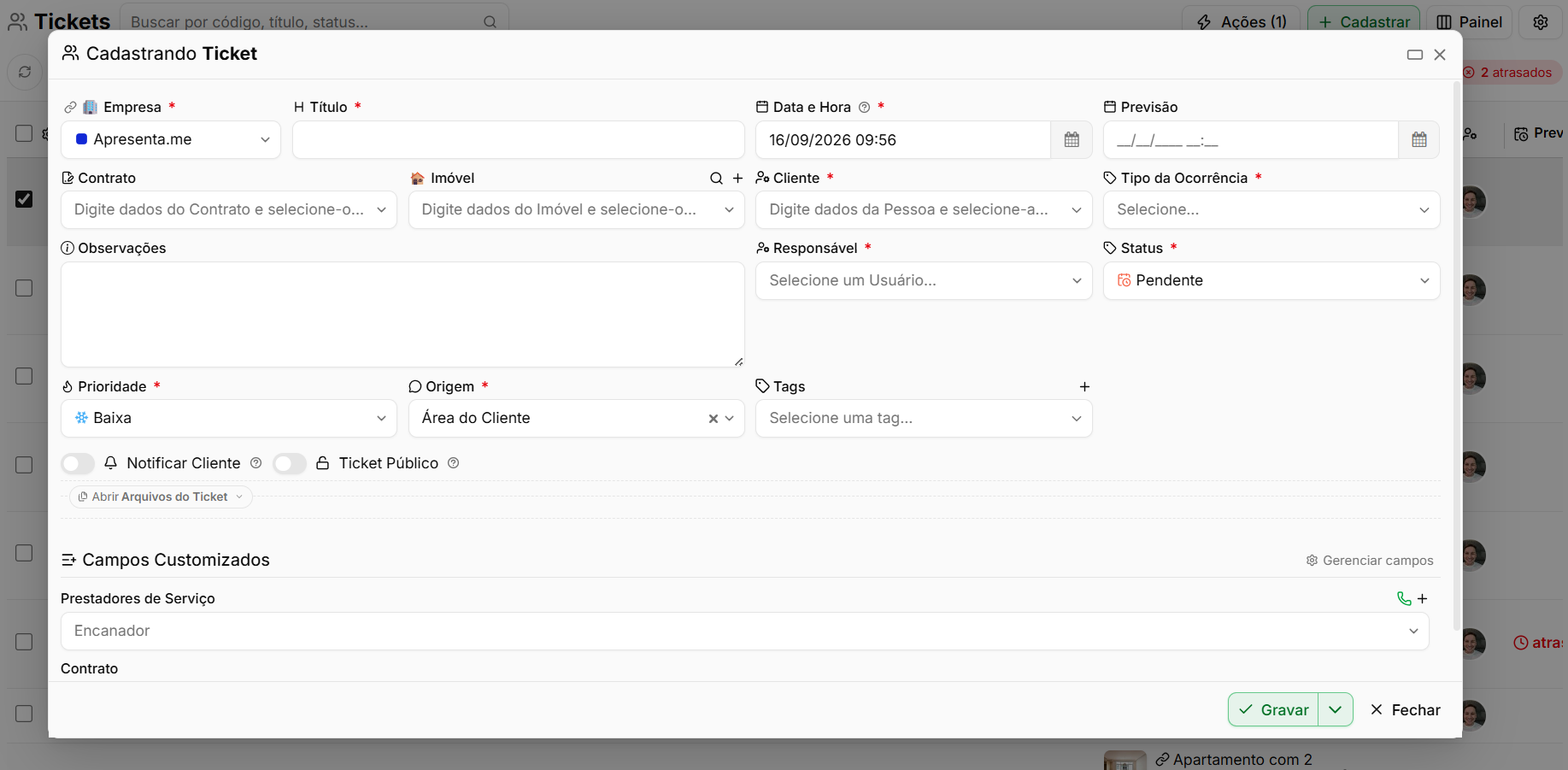Open Gerenciar campos link
Viewport: 1568px width, 770px height.
coord(1370,561)
